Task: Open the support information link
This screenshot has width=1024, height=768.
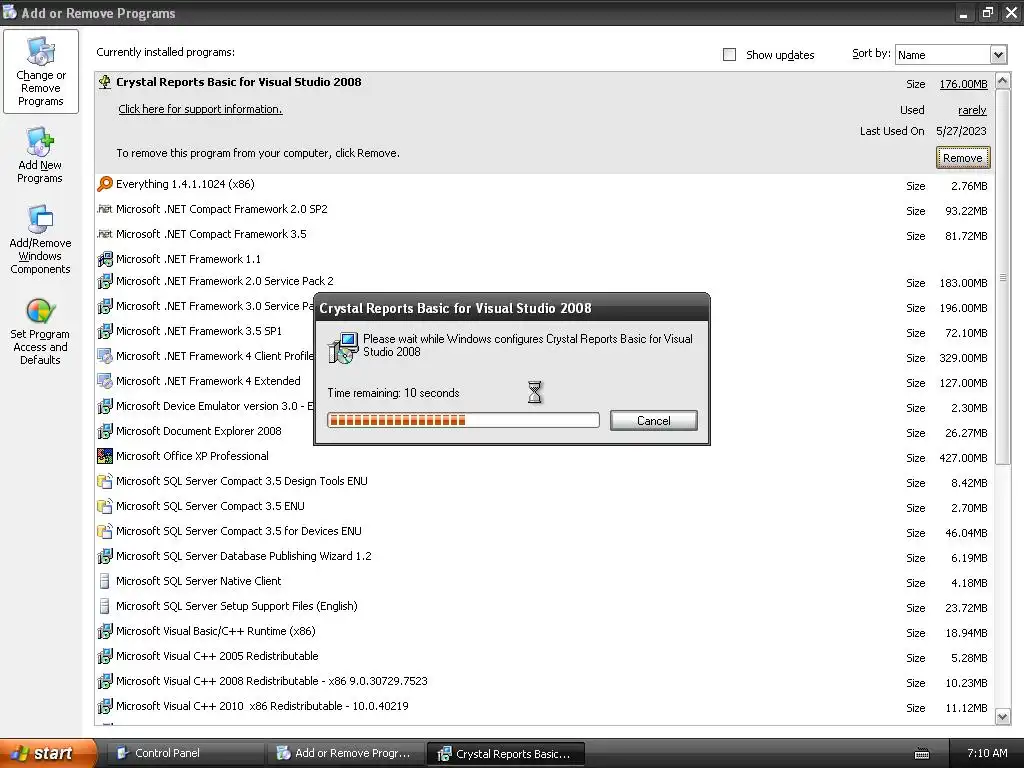Action: 200,109
